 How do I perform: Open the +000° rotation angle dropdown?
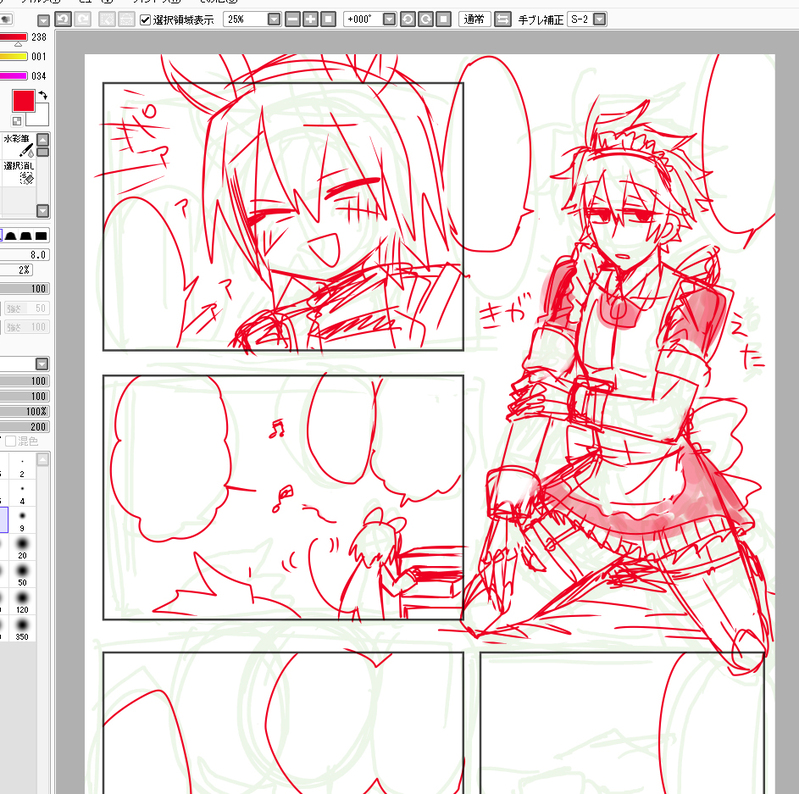(389, 19)
